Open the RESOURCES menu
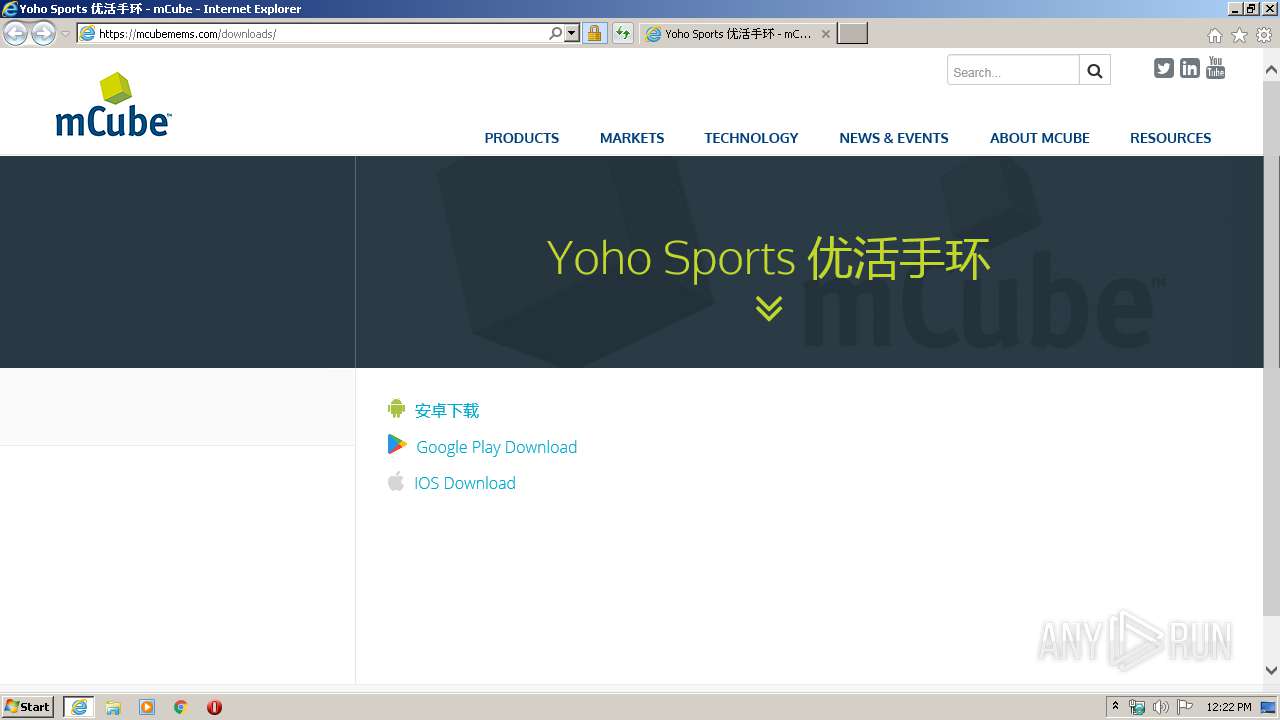1280x720 pixels. [x=1170, y=138]
